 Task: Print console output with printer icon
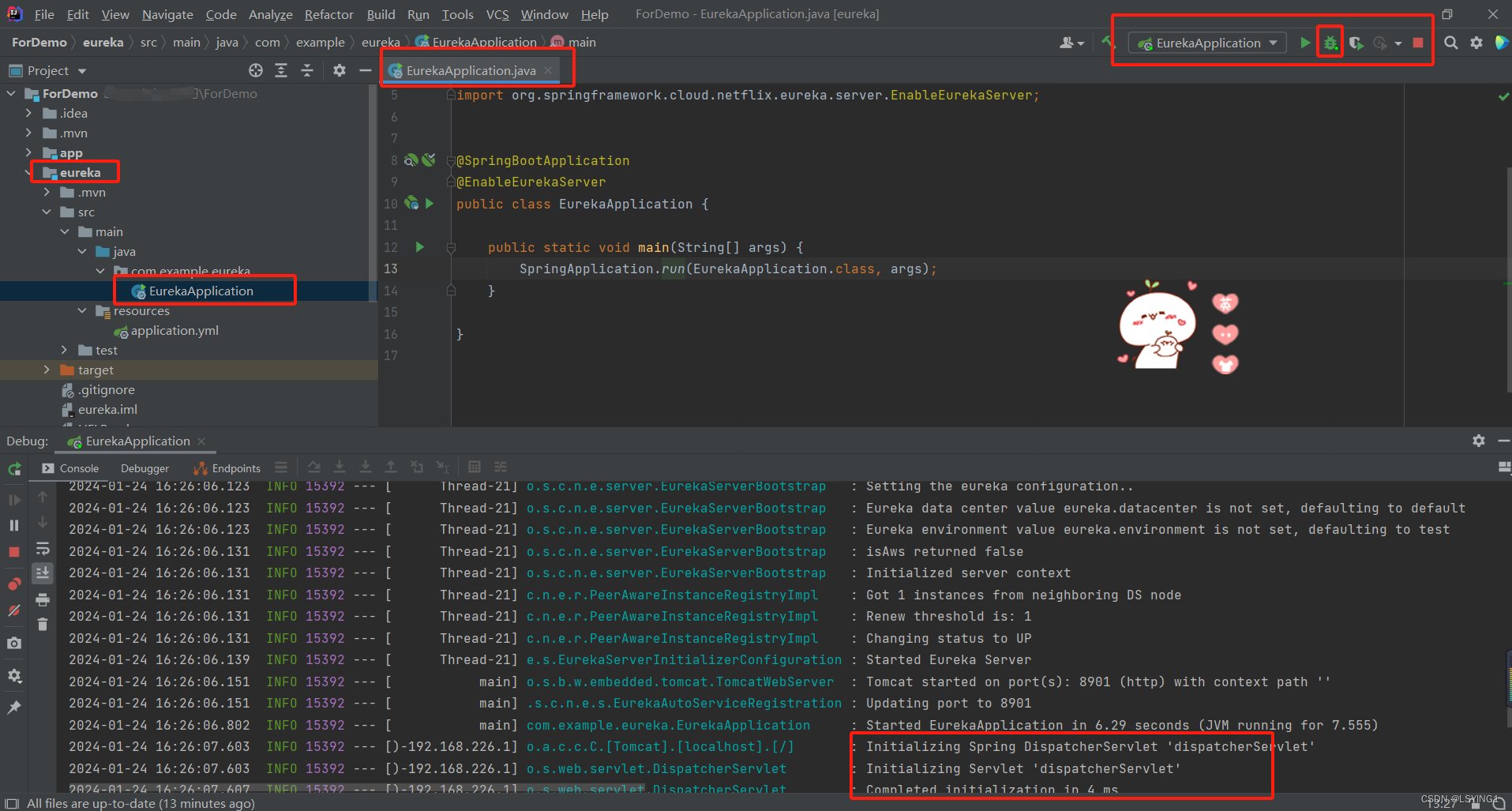click(x=43, y=600)
